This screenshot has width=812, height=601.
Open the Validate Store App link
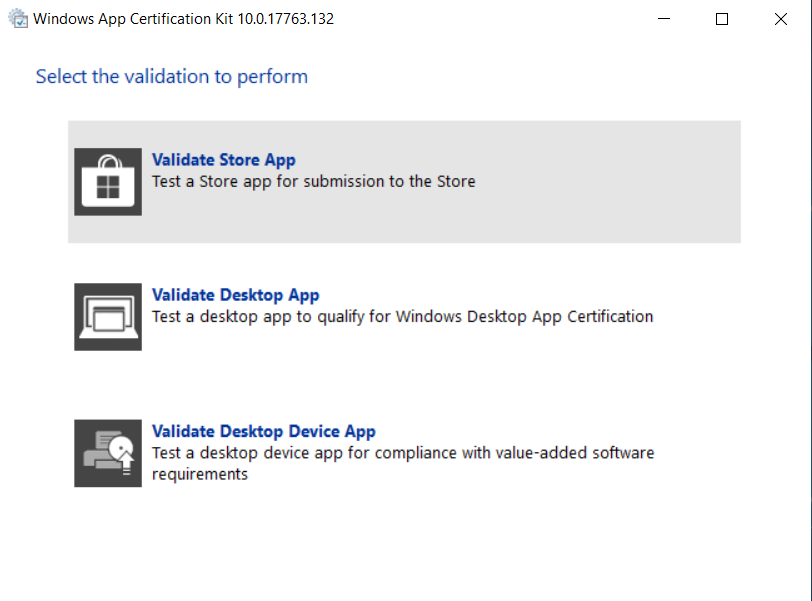point(224,160)
